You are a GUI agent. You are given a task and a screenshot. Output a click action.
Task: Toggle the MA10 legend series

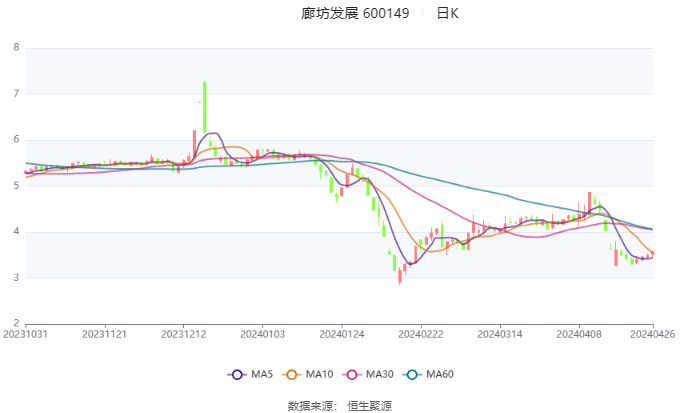pyautogui.click(x=307, y=374)
